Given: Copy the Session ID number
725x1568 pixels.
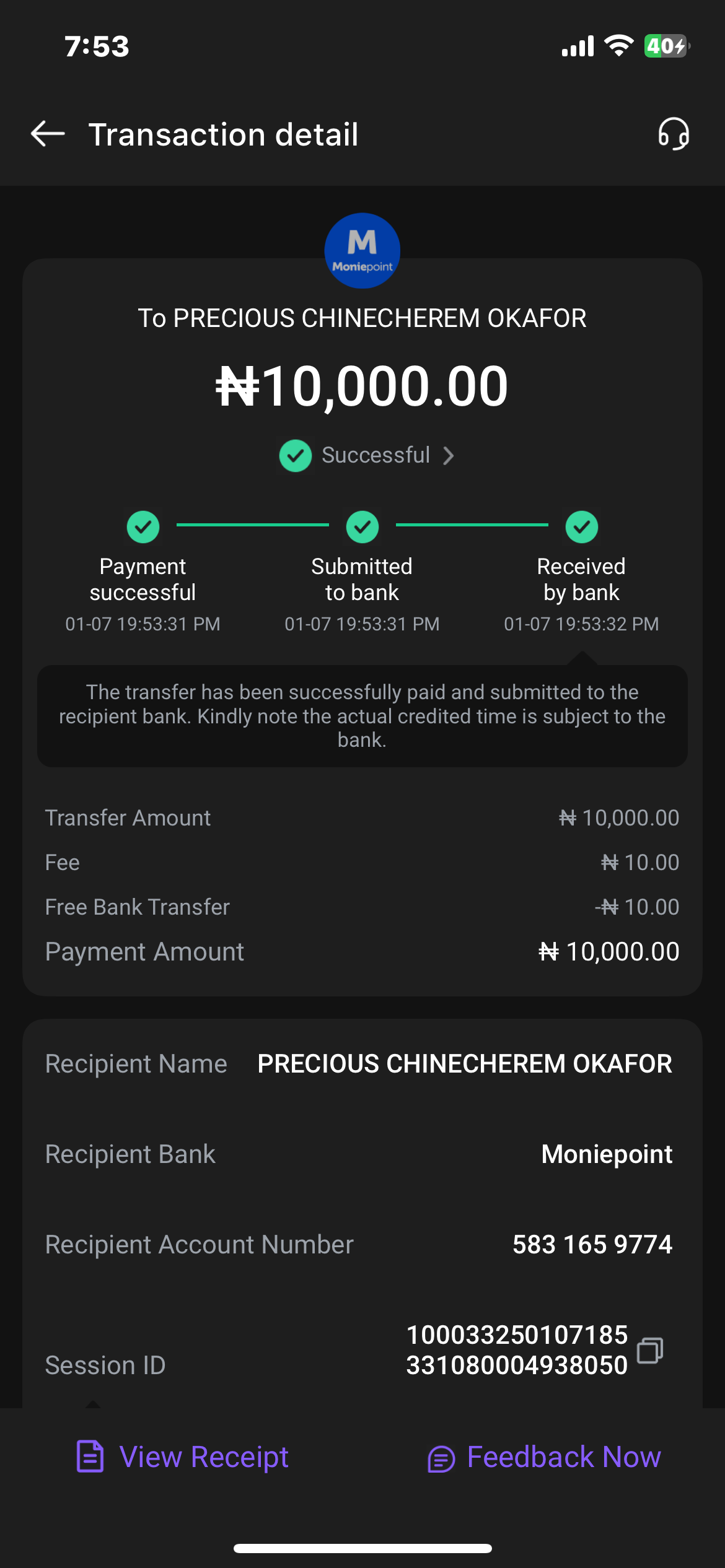Looking at the screenshot, I should tap(650, 1350).
